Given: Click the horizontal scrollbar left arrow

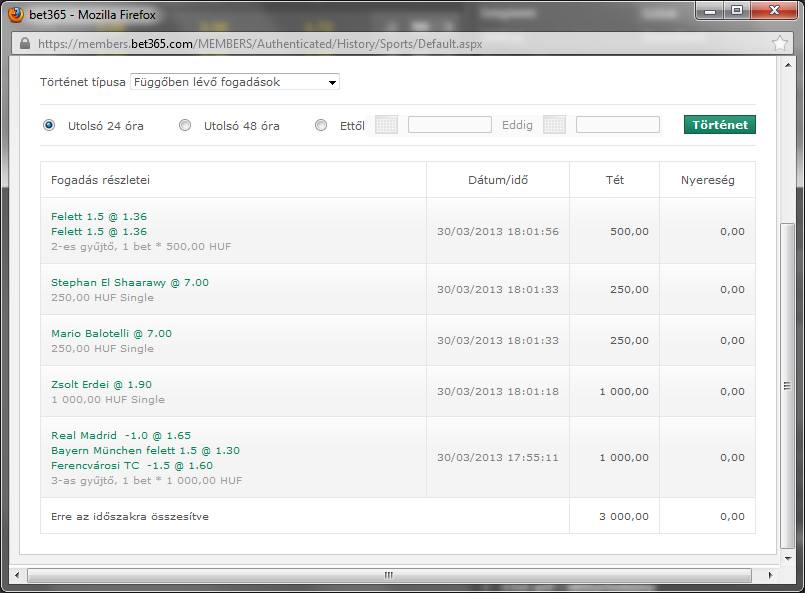Looking at the screenshot, I should click(17, 575).
